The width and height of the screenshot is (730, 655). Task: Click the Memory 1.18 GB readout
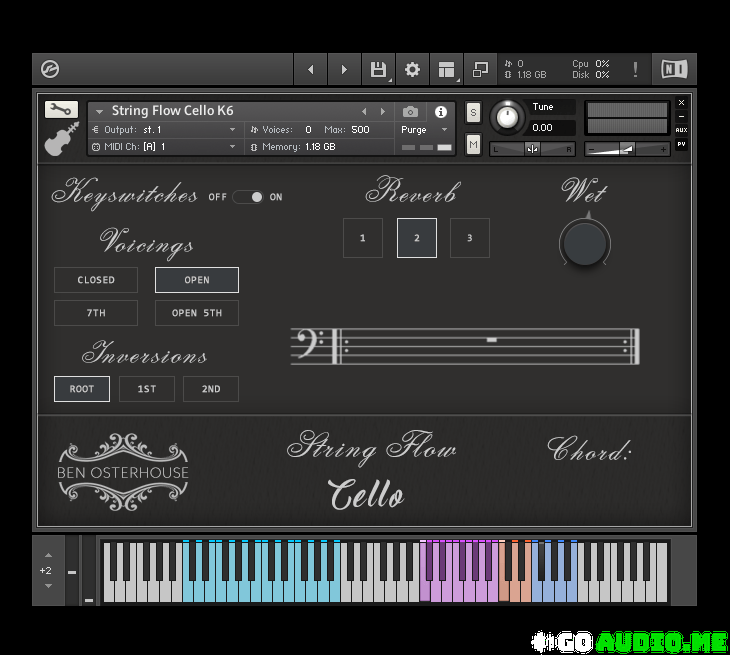[x=293, y=147]
